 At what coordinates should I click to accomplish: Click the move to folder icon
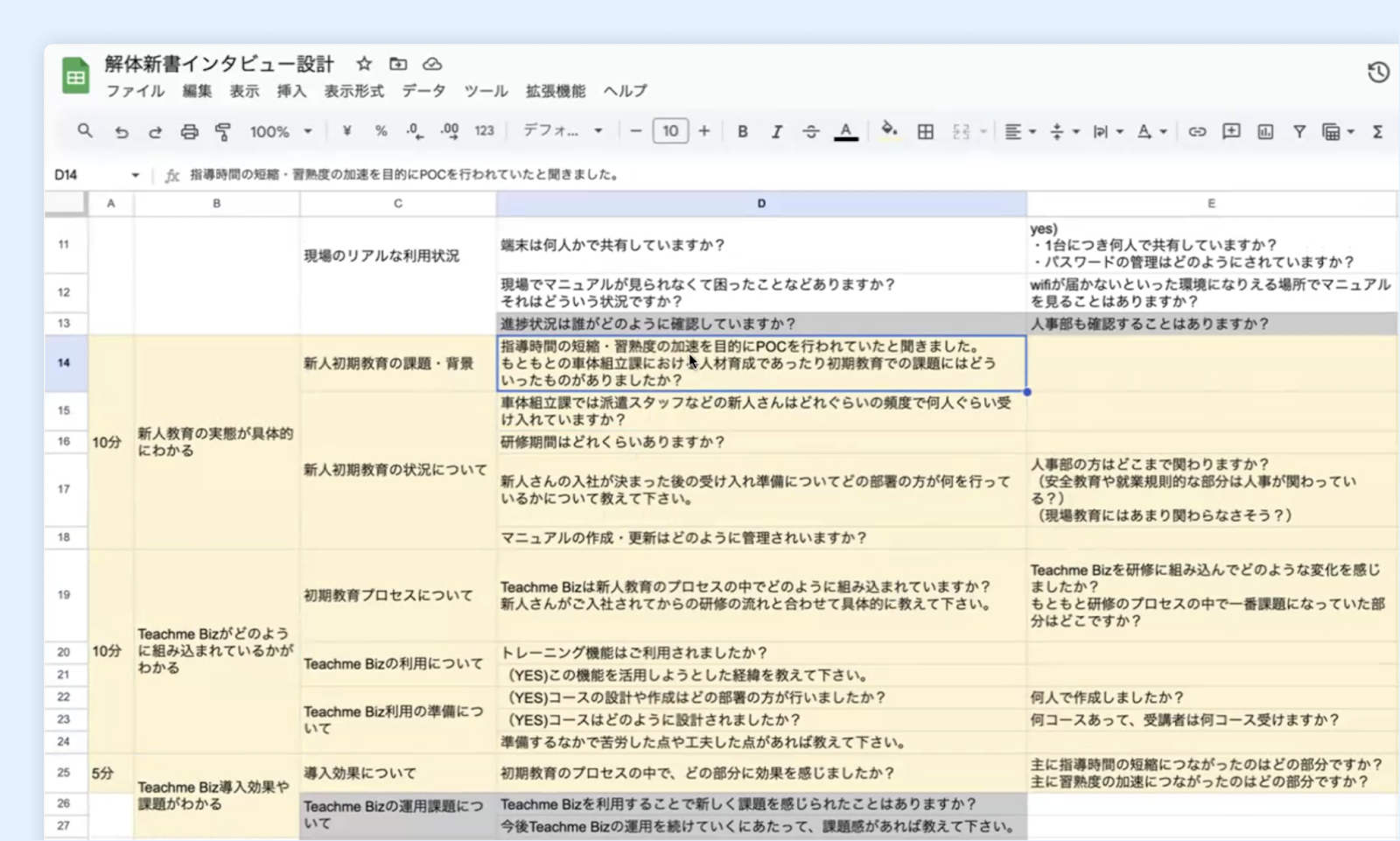pyautogui.click(x=398, y=64)
